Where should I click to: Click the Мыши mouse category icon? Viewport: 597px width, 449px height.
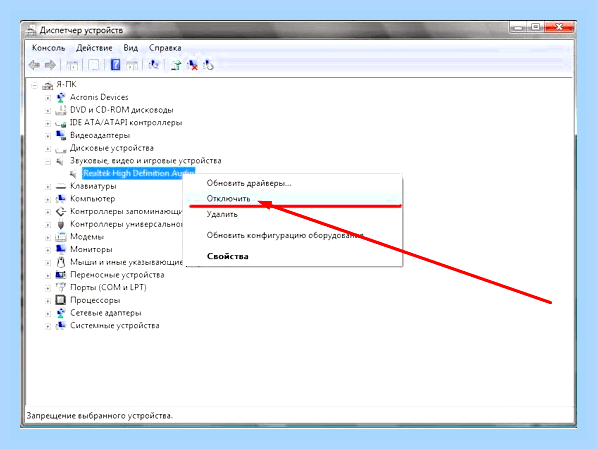point(61,262)
